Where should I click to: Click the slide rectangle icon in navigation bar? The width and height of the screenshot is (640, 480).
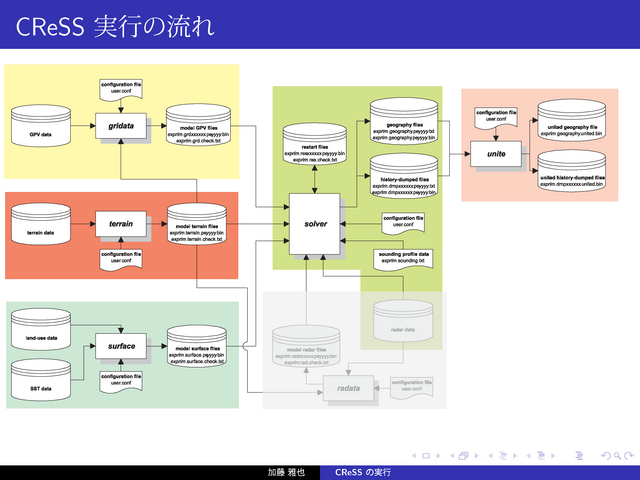point(426,456)
